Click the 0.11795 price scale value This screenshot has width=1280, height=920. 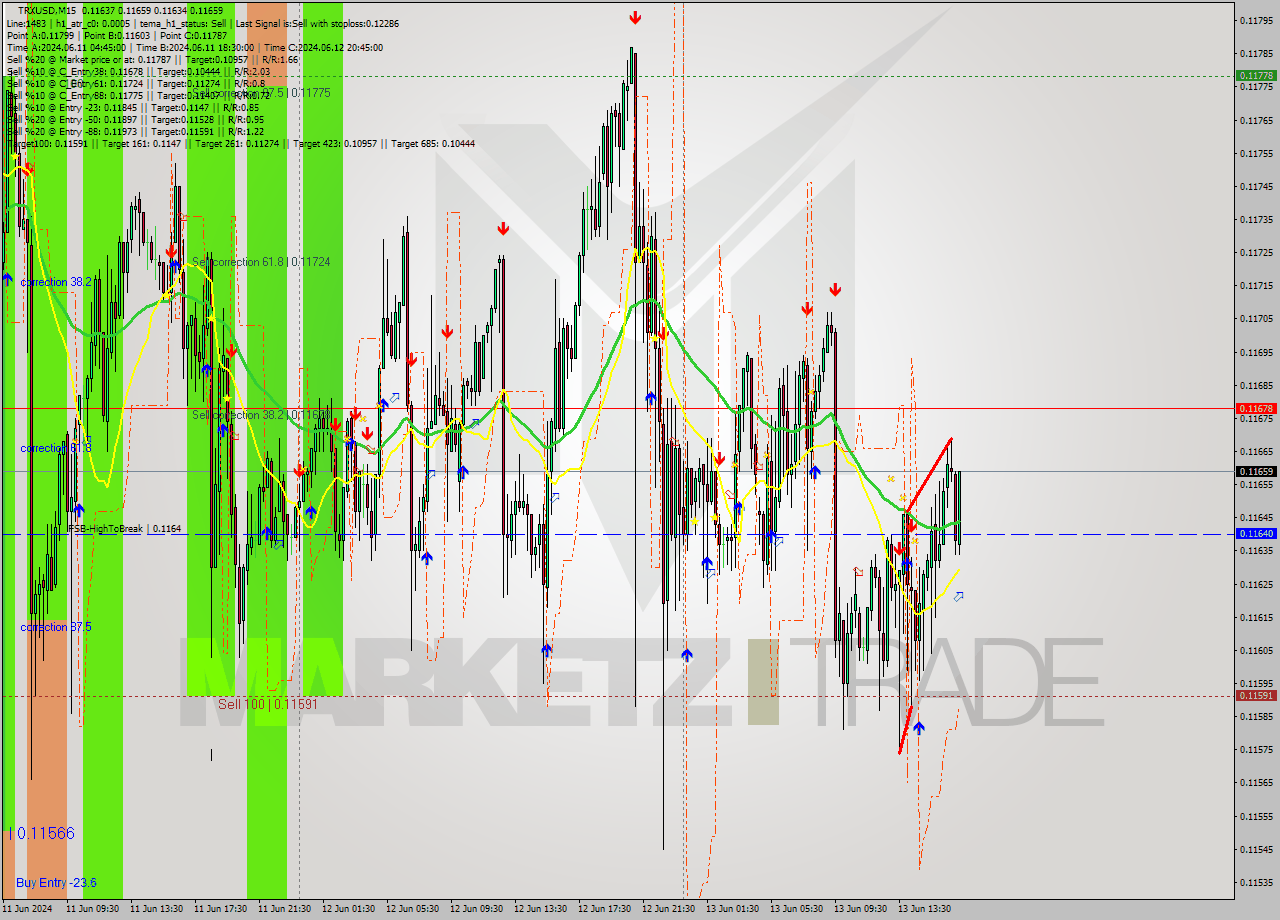click(x=1256, y=20)
